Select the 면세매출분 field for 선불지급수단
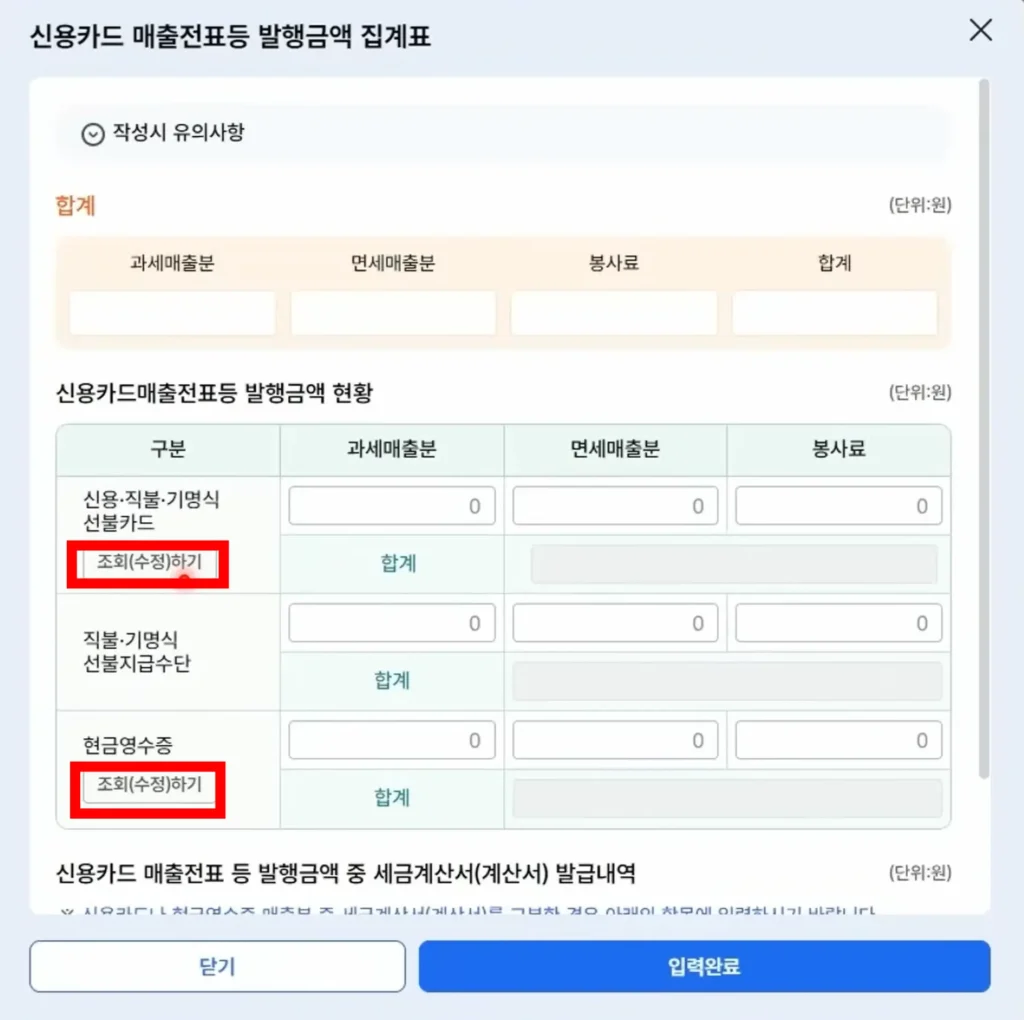The width and height of the screenshot is (1024, 1020). tap(615, 622)
